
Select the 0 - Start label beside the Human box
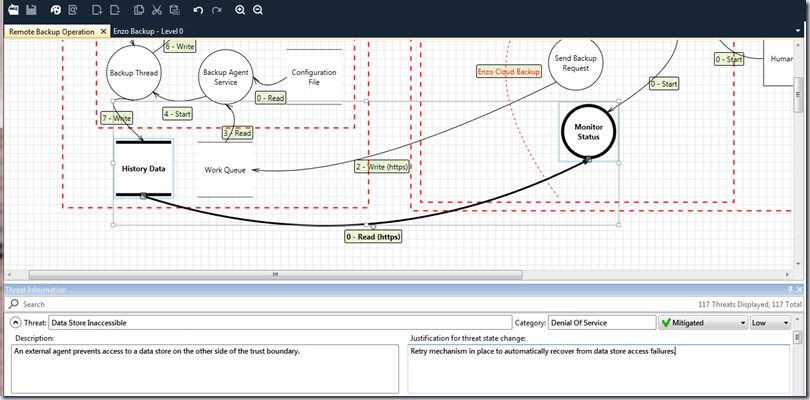[x=729, y=59]
